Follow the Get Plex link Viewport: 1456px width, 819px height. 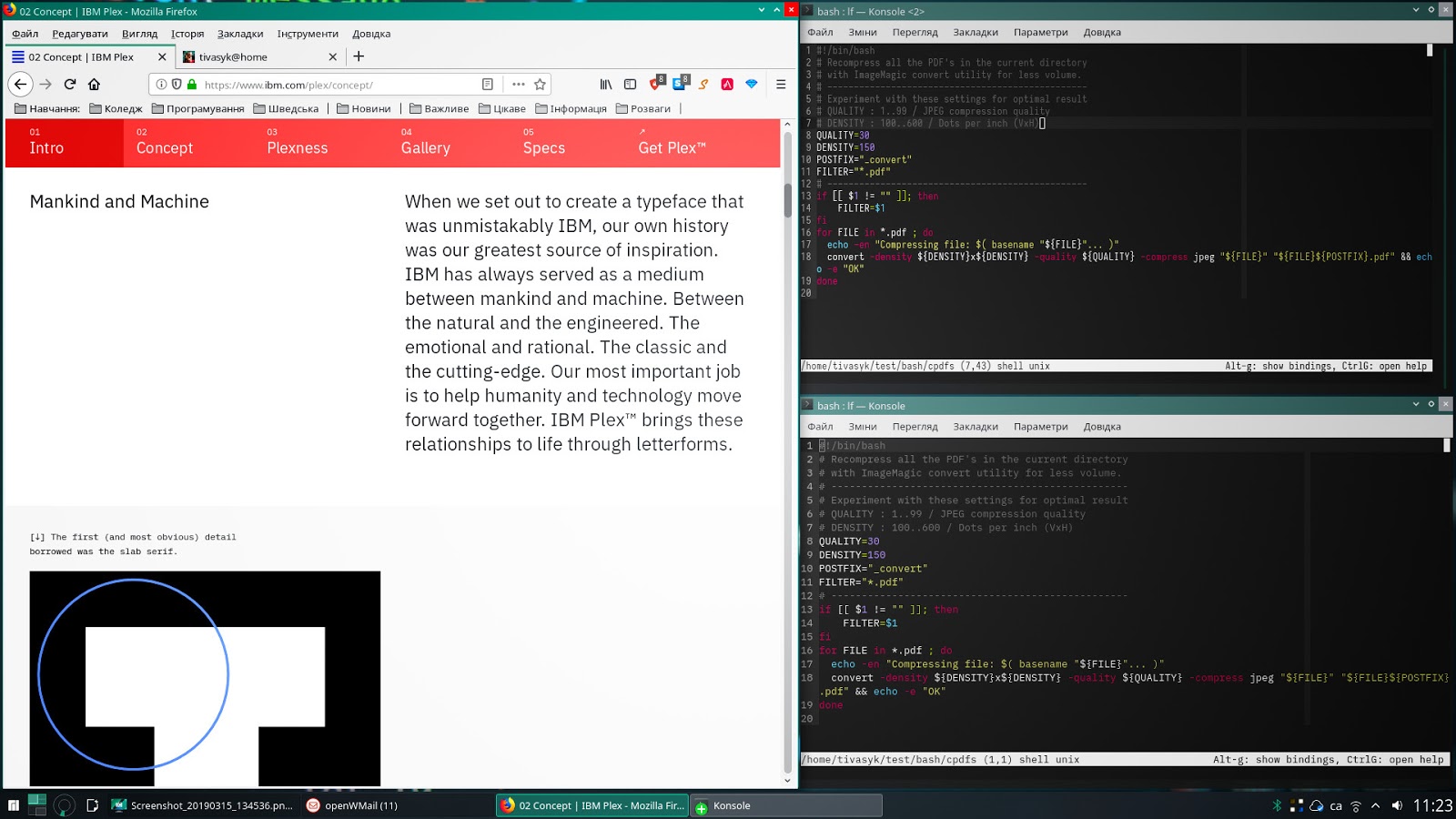[672, 143]
